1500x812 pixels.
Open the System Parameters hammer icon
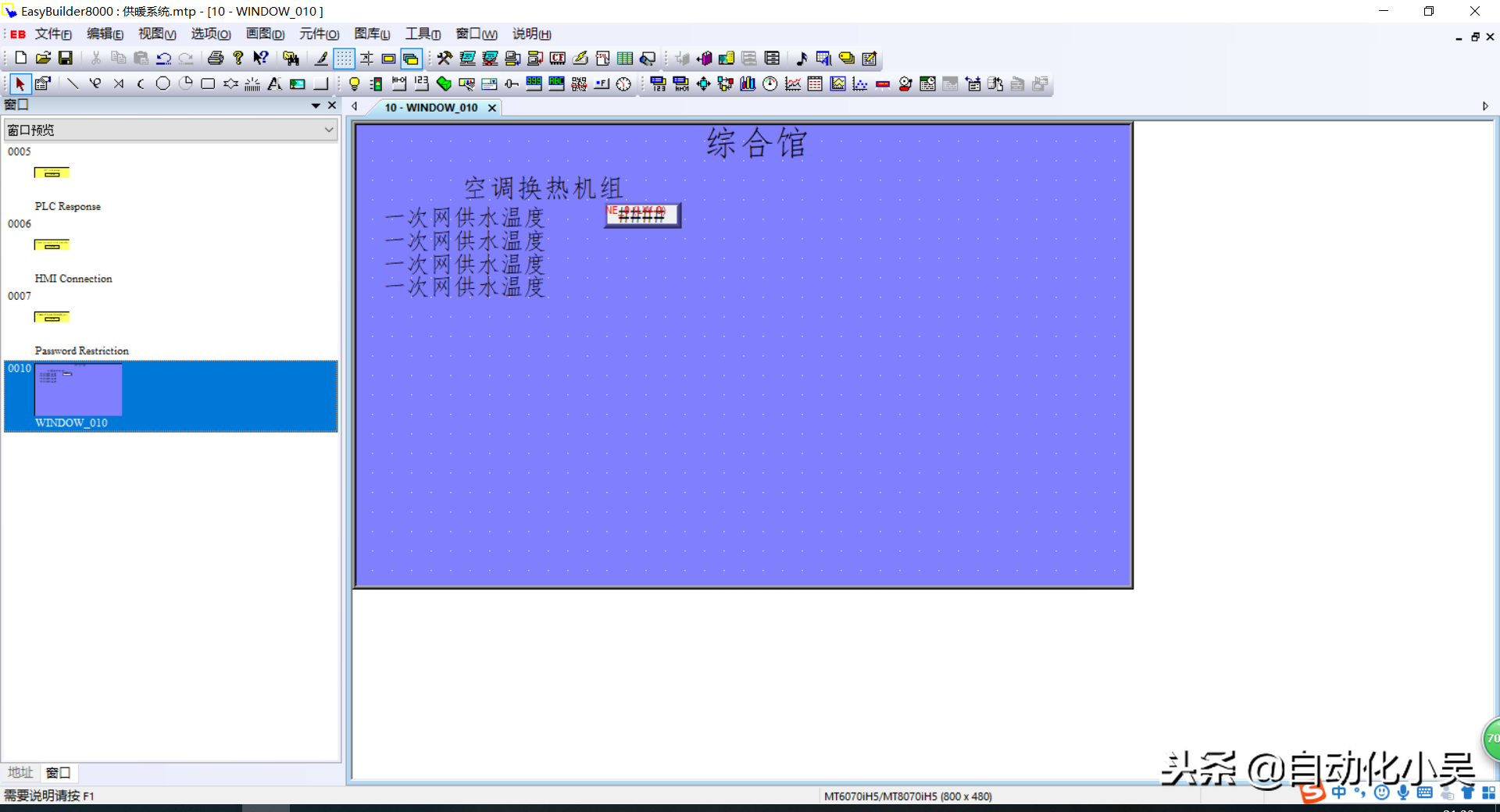[445, 58]
